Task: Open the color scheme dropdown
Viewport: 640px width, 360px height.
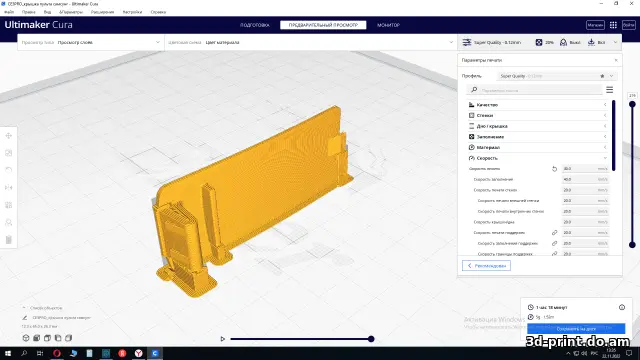Action: pos(311,42)
